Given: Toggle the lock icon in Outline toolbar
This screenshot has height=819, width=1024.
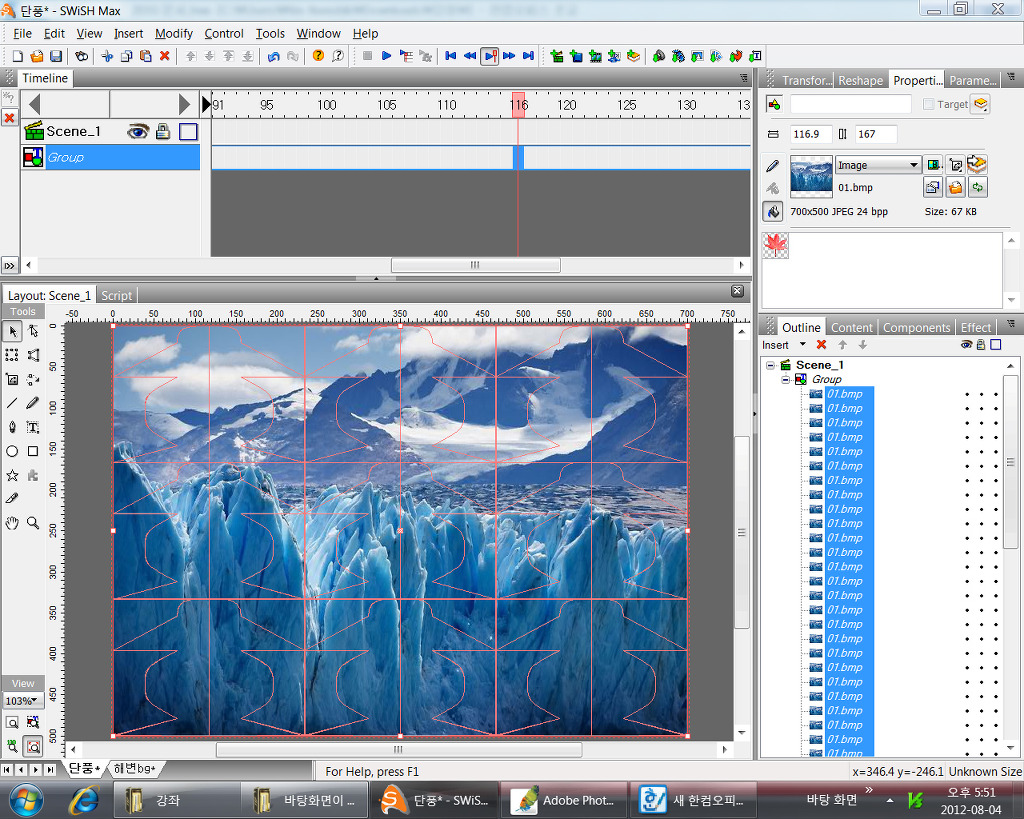Looking at the screenshot, I should point(981,345).
